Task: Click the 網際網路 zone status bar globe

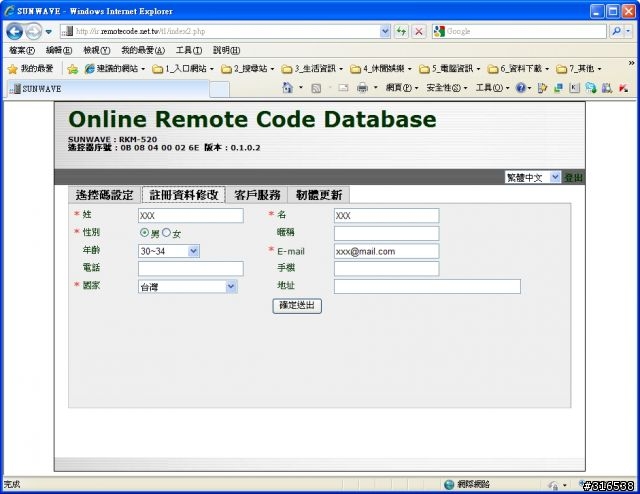Action: coord(449,484)
